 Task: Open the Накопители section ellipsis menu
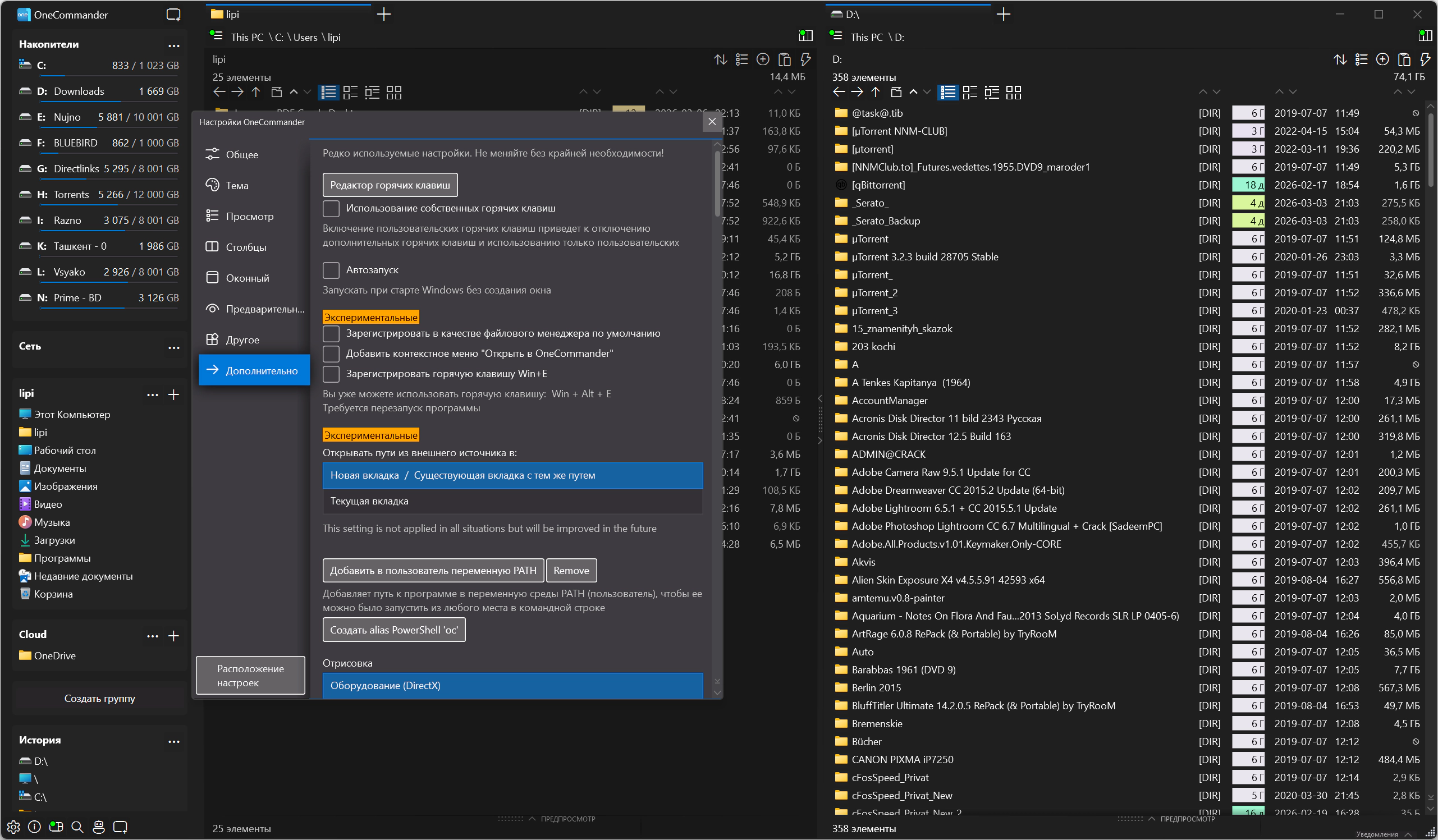click(173, 45)
